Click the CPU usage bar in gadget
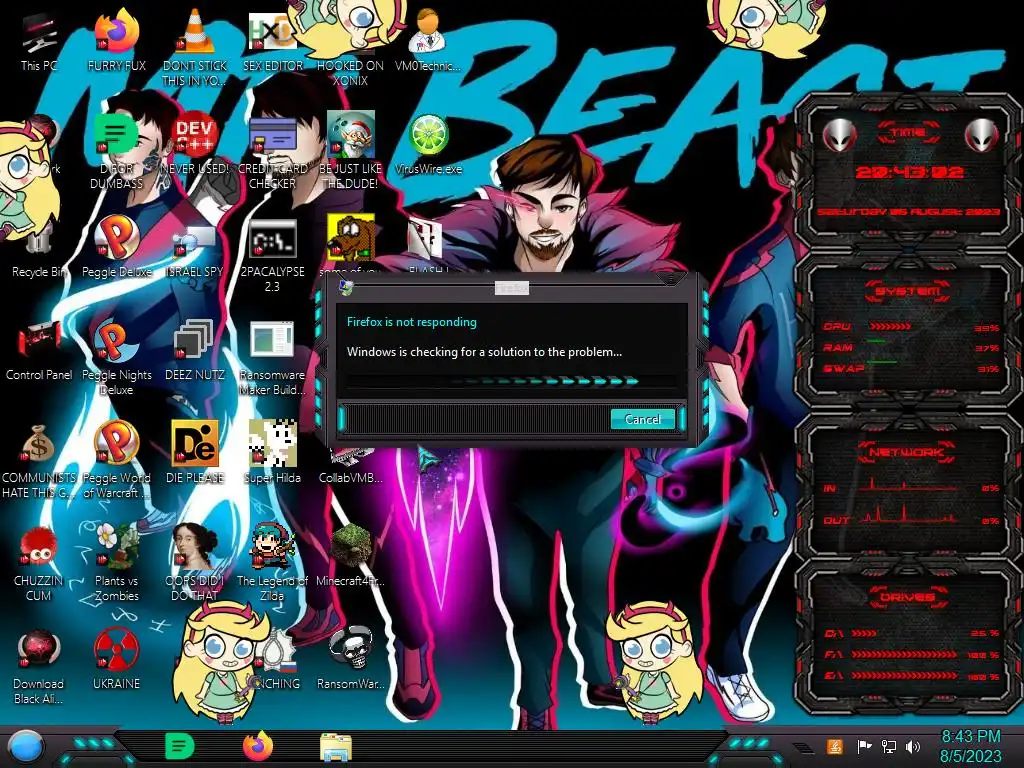The height and width of the screenshot is (768, 1024). click(889, 327)
